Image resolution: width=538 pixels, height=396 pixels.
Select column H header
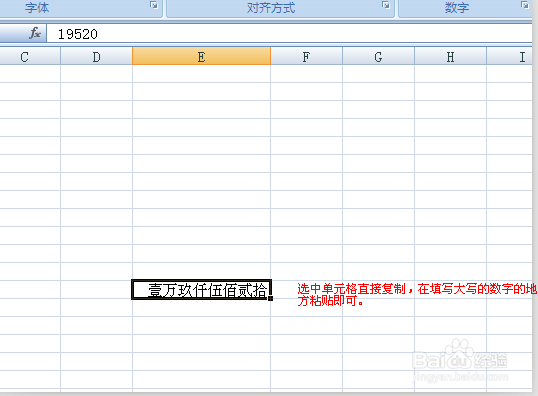click(x=451, y=56)
